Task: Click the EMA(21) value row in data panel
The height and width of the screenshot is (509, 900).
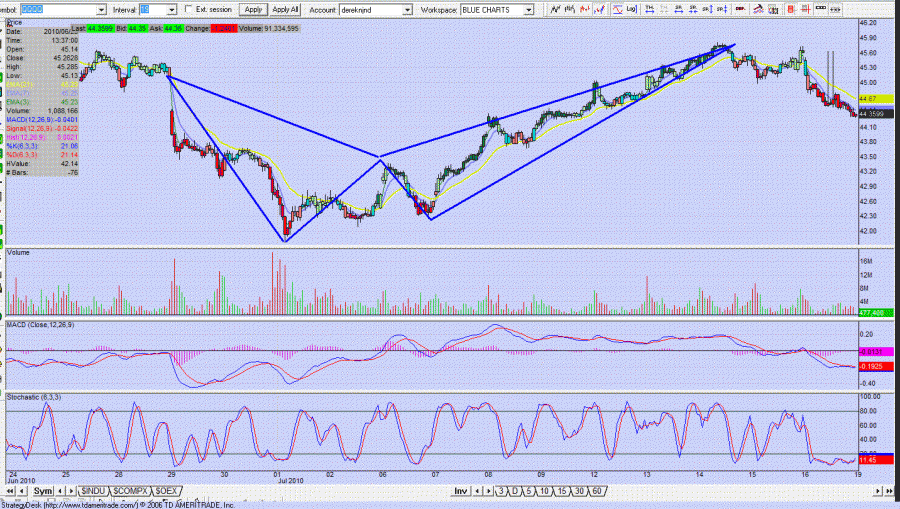Action: (x=42, y=84)
